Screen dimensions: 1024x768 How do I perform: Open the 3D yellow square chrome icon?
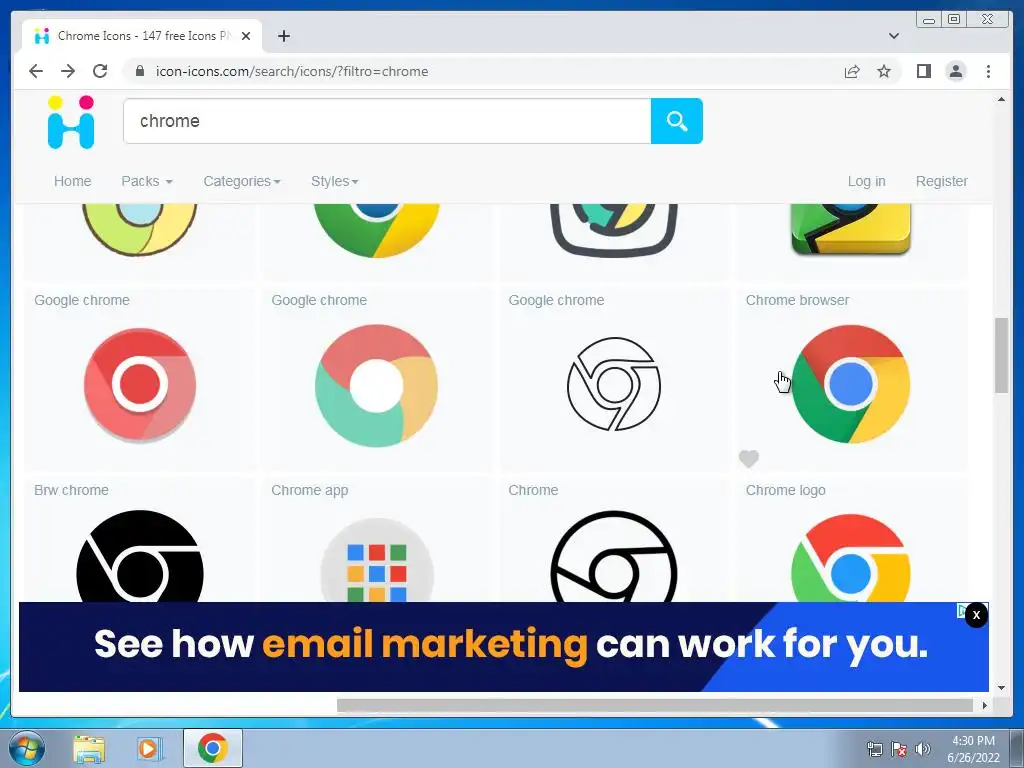[x=851, y=229]
